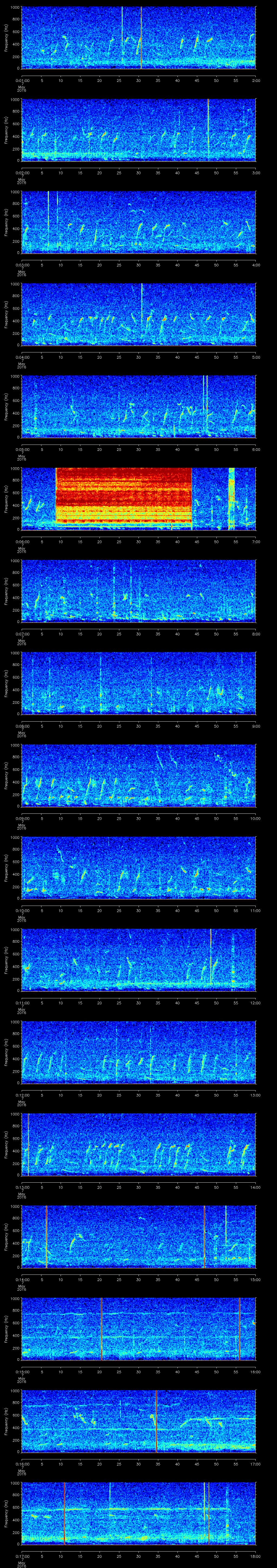Image resolution: width=277 pixels, height=1568 pixels.
Task: Select the 0:03:00 time axis label
Action: (x=22, y=264)
